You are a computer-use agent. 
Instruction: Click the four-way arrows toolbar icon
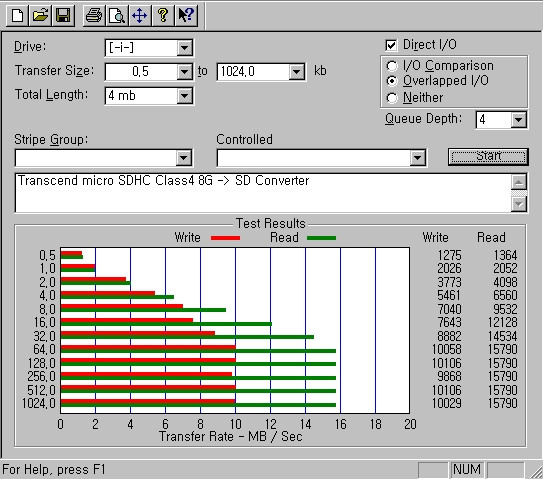point(140,16)
